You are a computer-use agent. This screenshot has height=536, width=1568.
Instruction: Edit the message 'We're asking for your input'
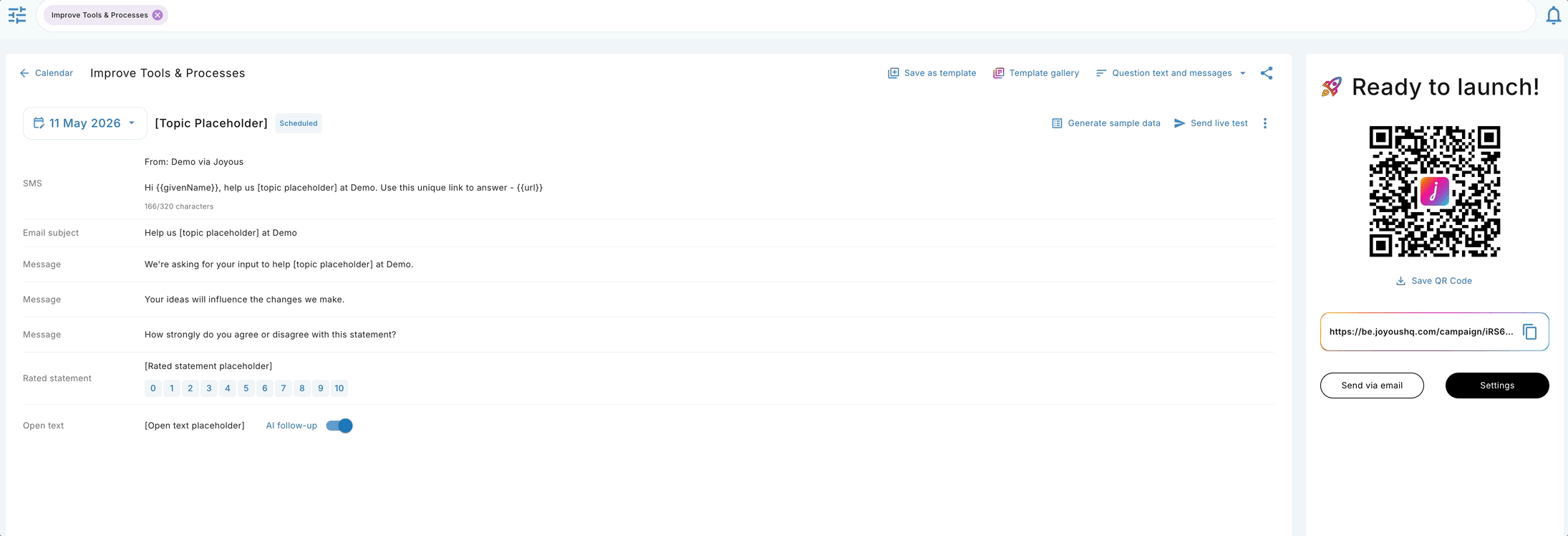click(x=279, y=264)
